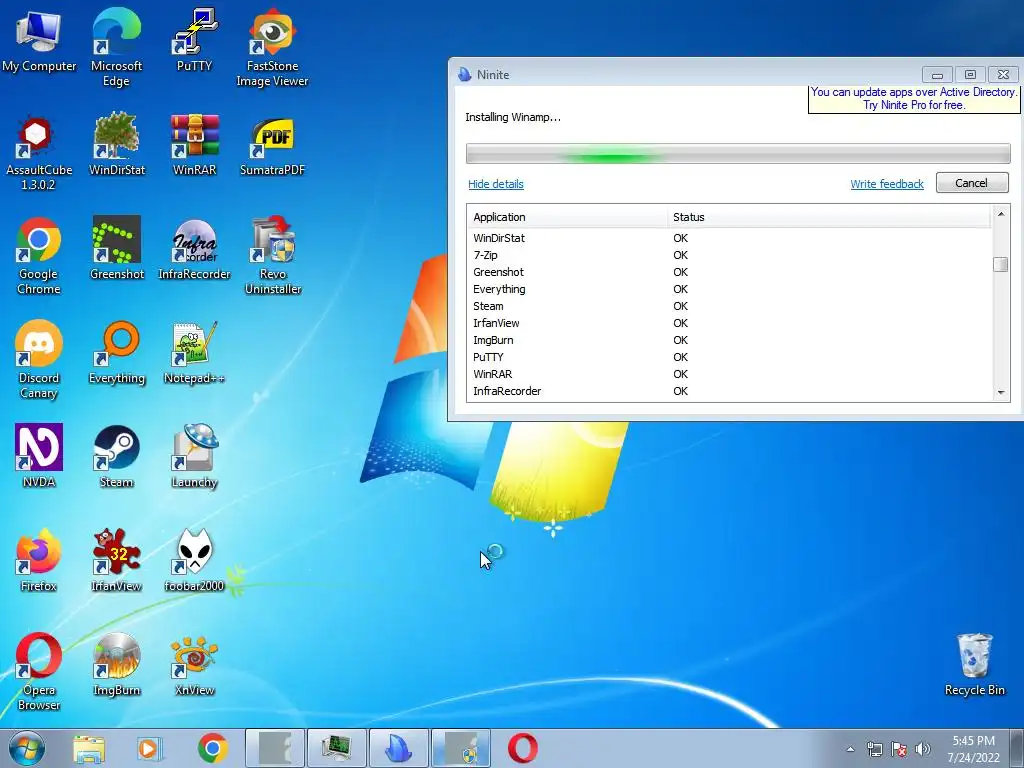The image size is (1024, 768).
Task: Select WinRAR desktop shortcut
Action: pos(194,144)
